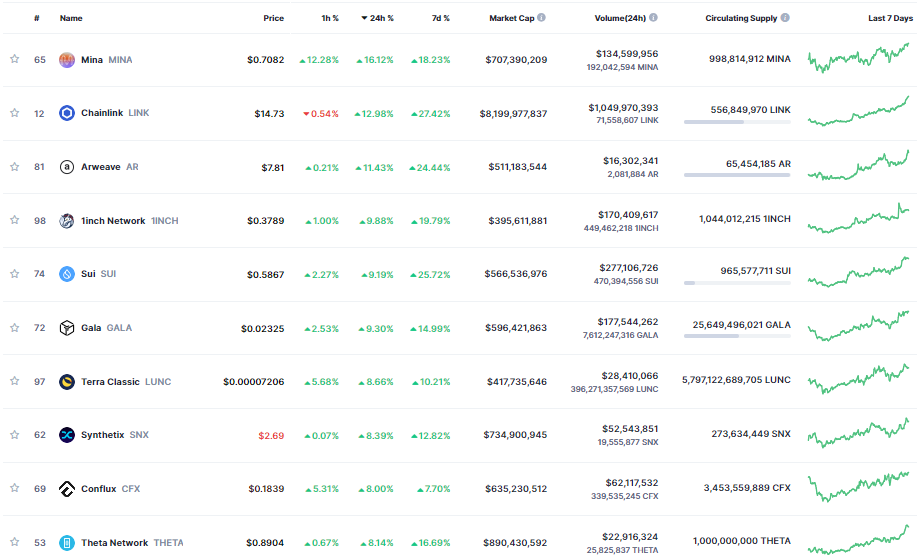Click Sui circulating supply progress bar

pyautogui.click(x=737, y=282)
